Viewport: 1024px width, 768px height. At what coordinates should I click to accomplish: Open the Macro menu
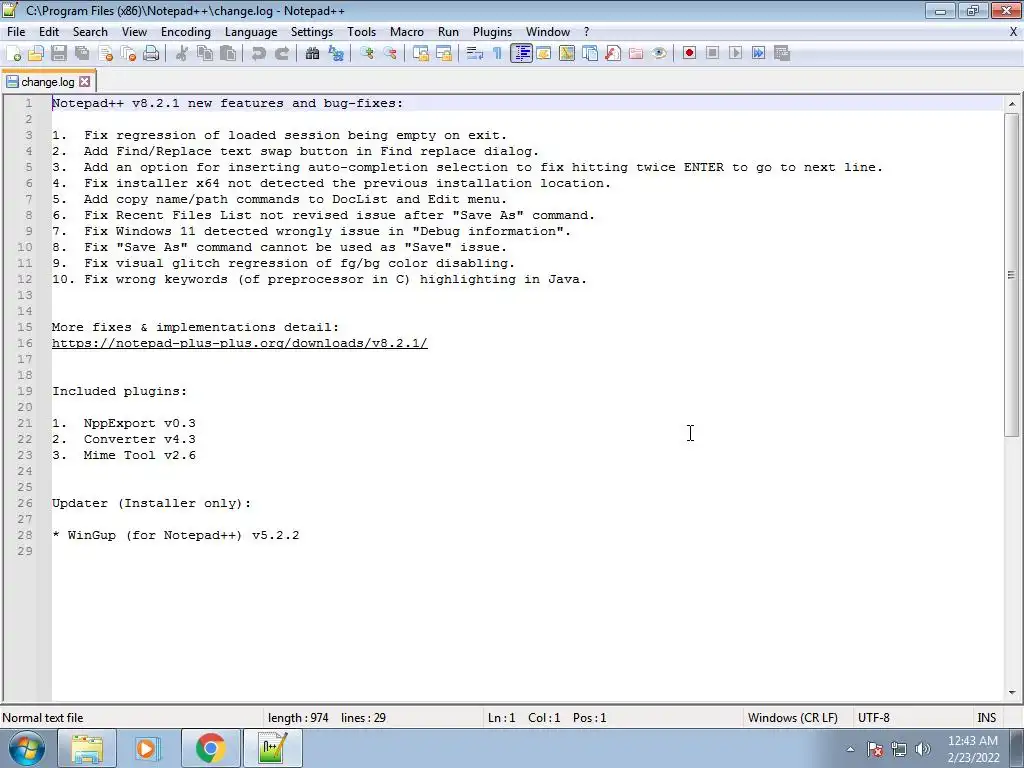(x=407, y=31)
